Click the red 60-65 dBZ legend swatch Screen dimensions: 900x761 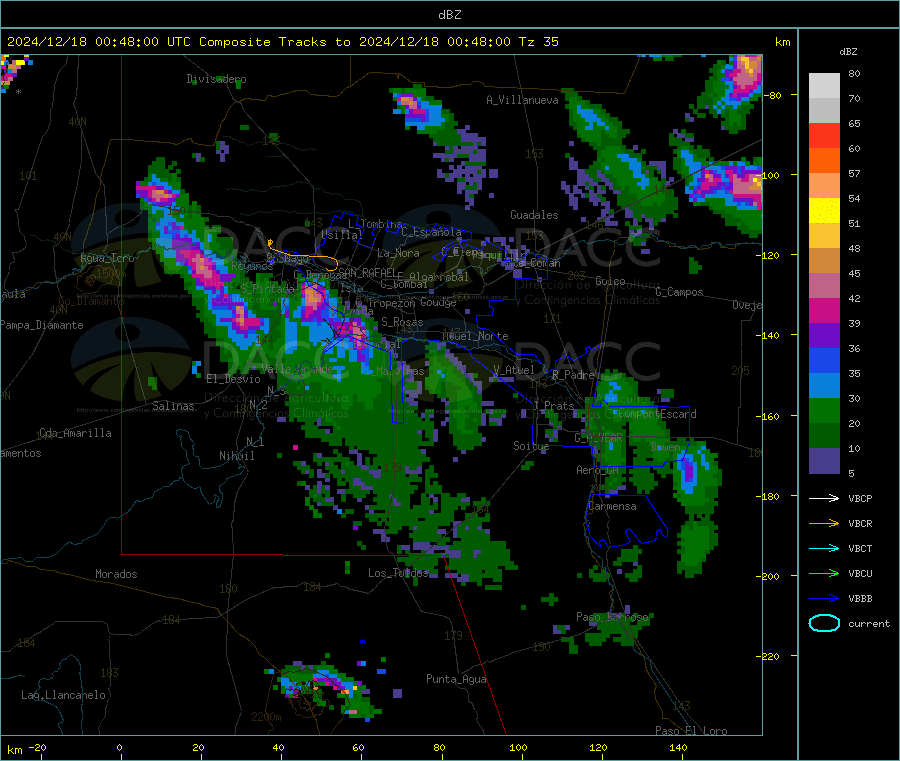click(x=824, y=135)
